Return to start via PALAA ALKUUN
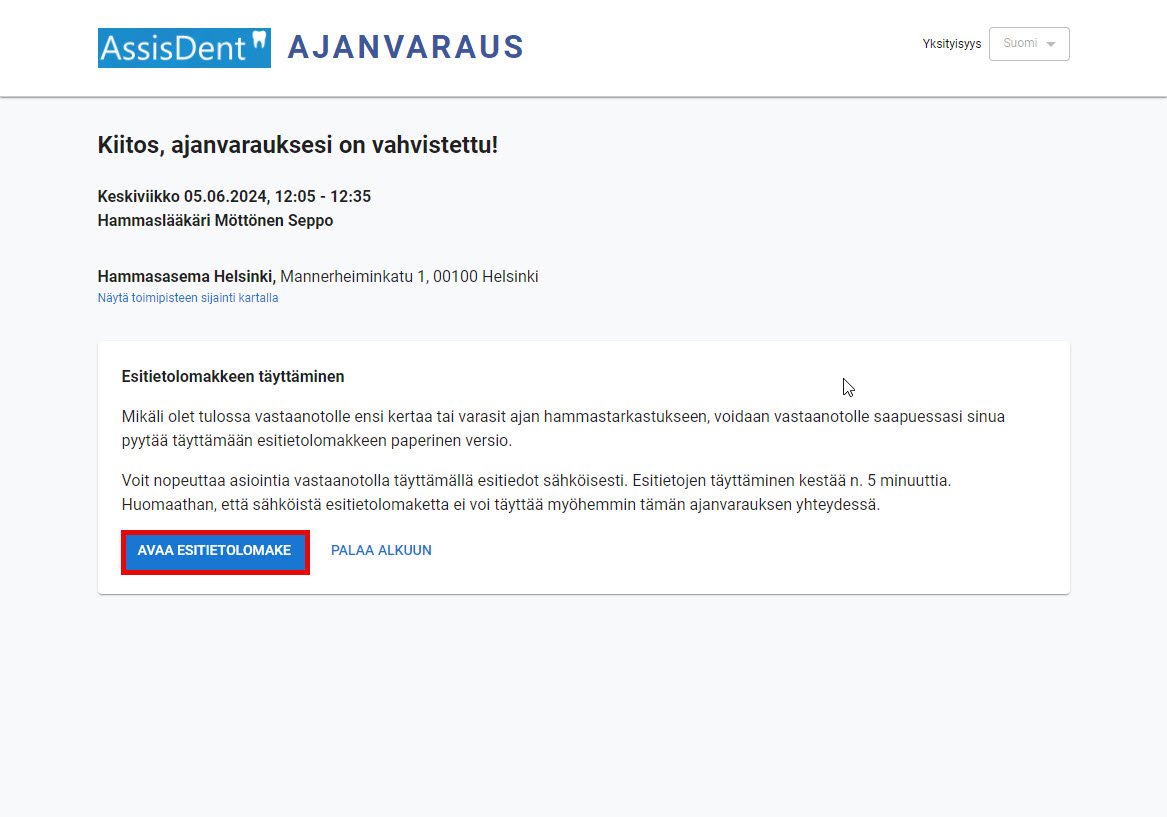 coord(381,551)
